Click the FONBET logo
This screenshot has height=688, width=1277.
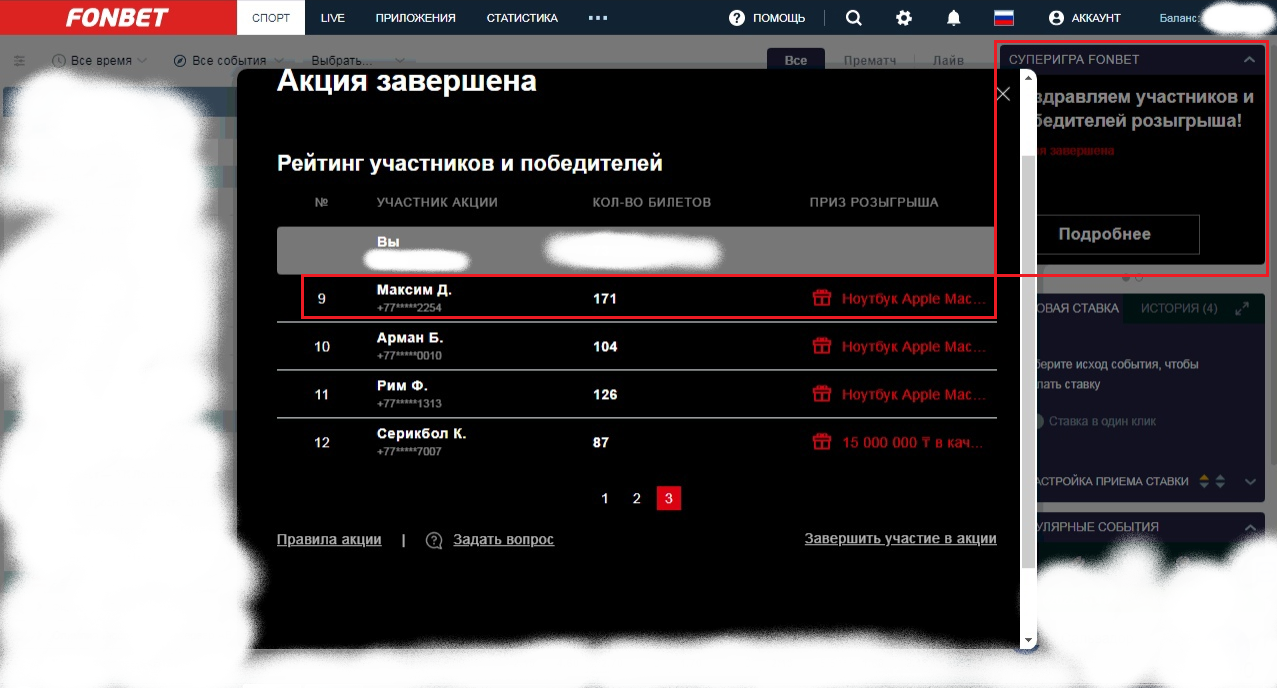(118, 18)
